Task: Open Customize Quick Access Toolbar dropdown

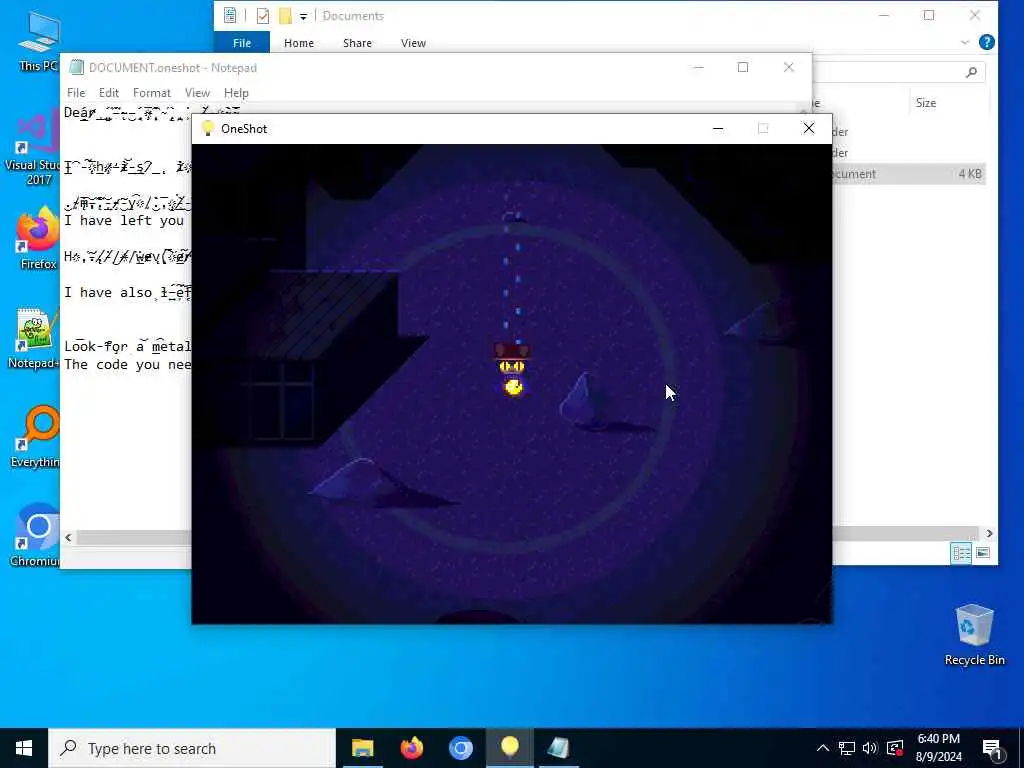Action: 303,16
